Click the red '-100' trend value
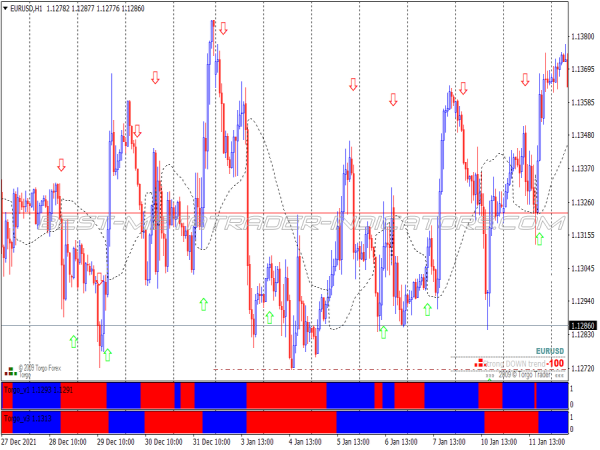 point(555,363)
